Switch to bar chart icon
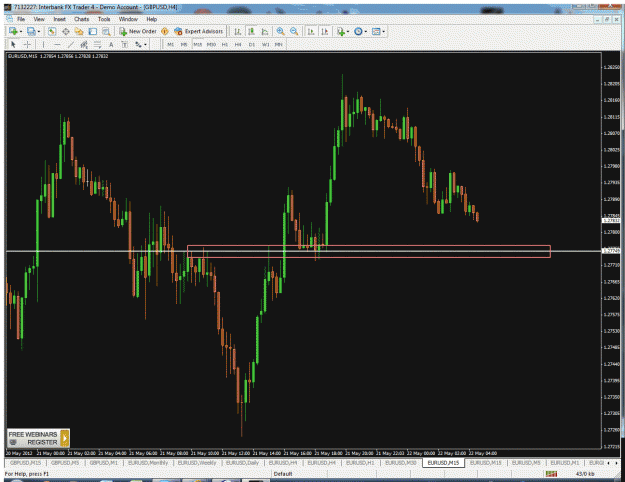Screen dimensions: 625x482 [238, 31]
